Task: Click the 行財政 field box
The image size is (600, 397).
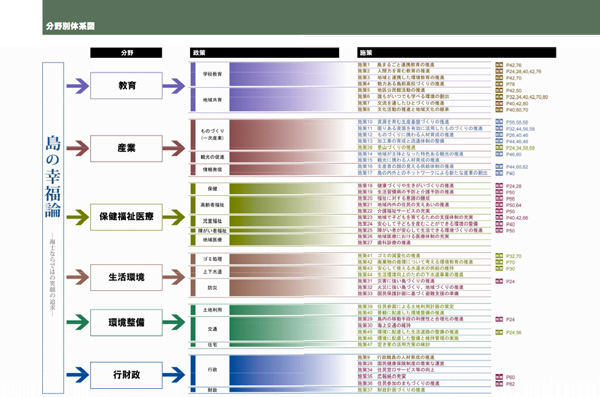Action: point(126,375)
